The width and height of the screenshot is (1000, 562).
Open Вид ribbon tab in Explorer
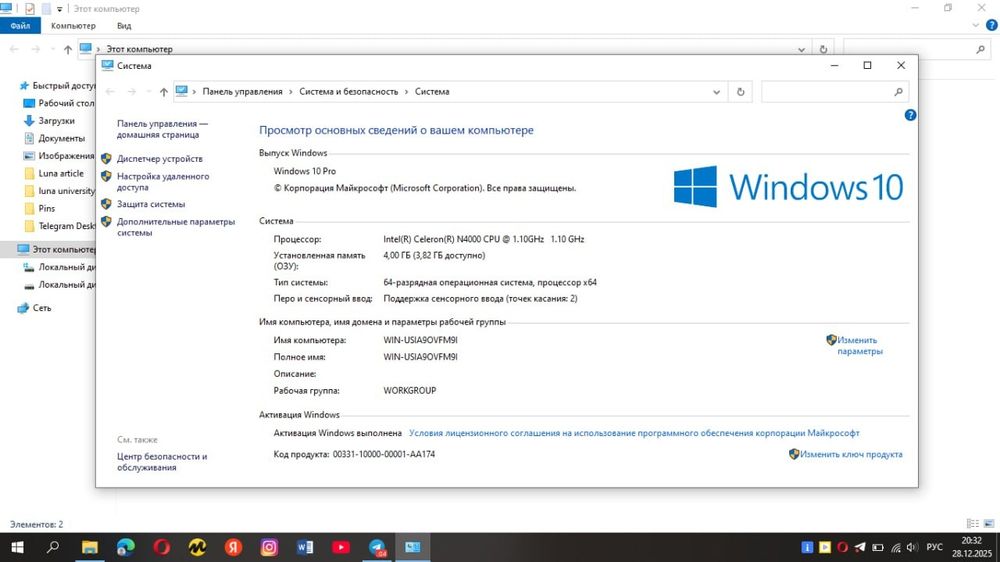tap(124, 26)
